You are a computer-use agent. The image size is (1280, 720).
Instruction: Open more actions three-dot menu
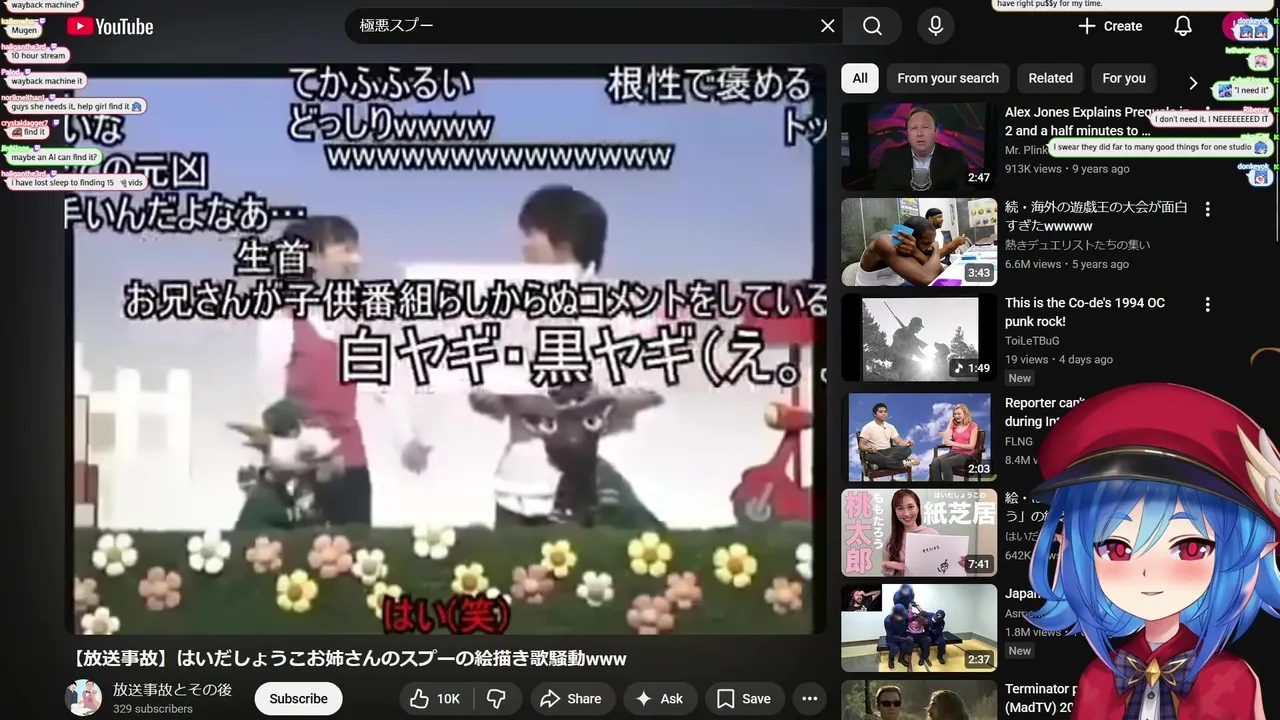809,699
